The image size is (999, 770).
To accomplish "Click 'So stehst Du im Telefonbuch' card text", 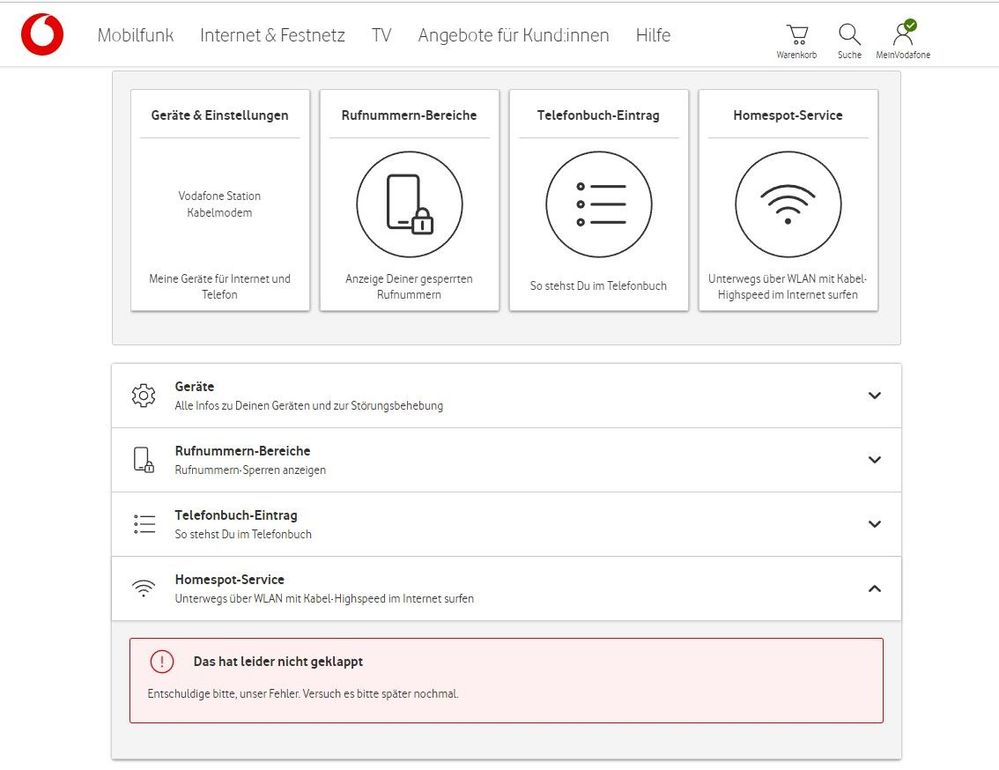I will click(598, 286).
